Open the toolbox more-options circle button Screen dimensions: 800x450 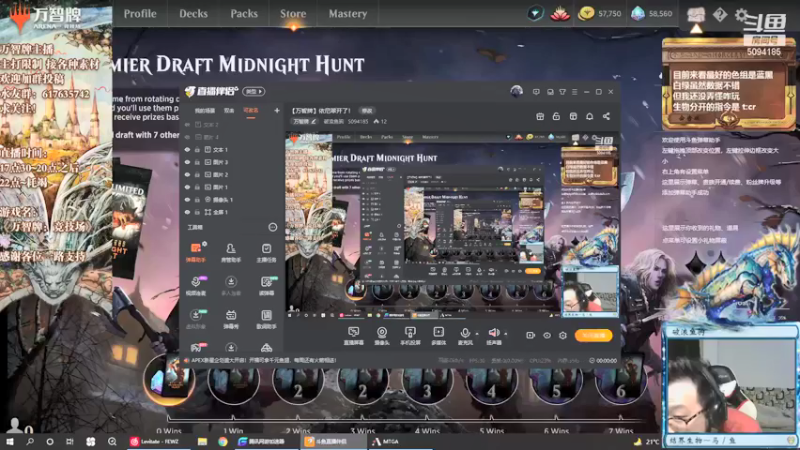[x=272, y=227]
